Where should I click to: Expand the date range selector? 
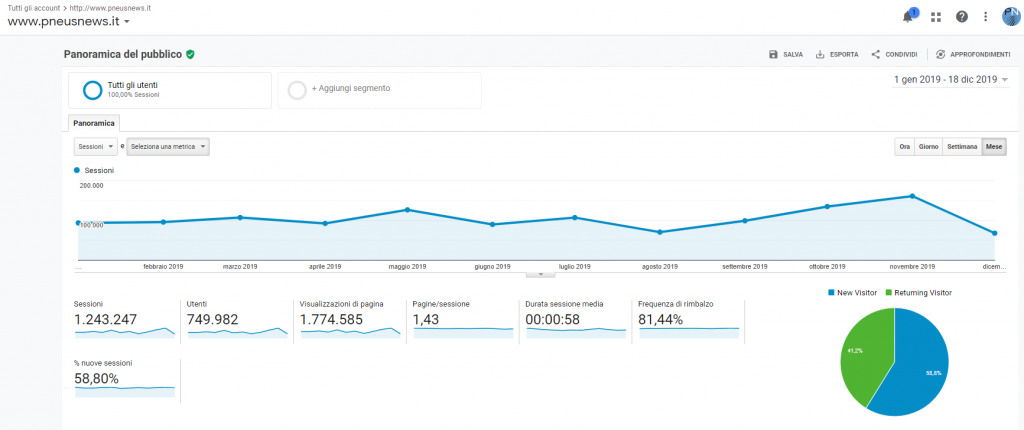click(950, 79)
